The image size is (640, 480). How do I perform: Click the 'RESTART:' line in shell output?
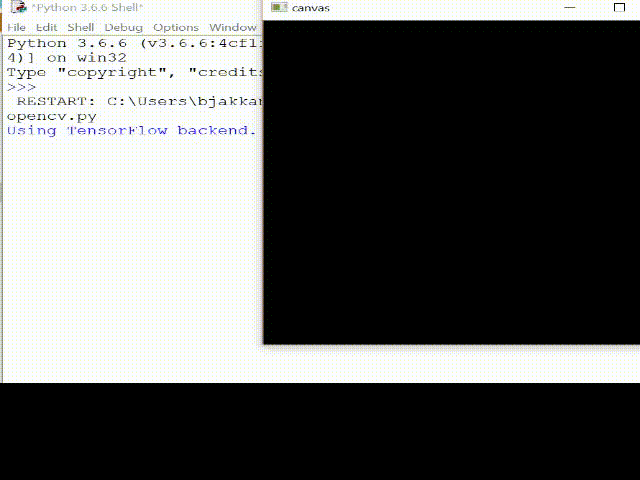139,101
